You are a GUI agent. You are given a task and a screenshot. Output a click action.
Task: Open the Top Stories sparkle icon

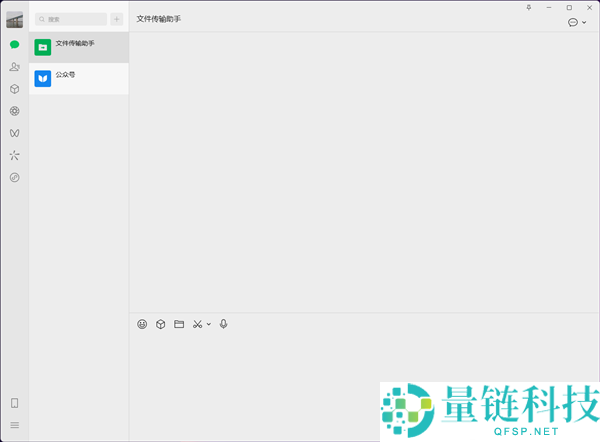(15, 155)
